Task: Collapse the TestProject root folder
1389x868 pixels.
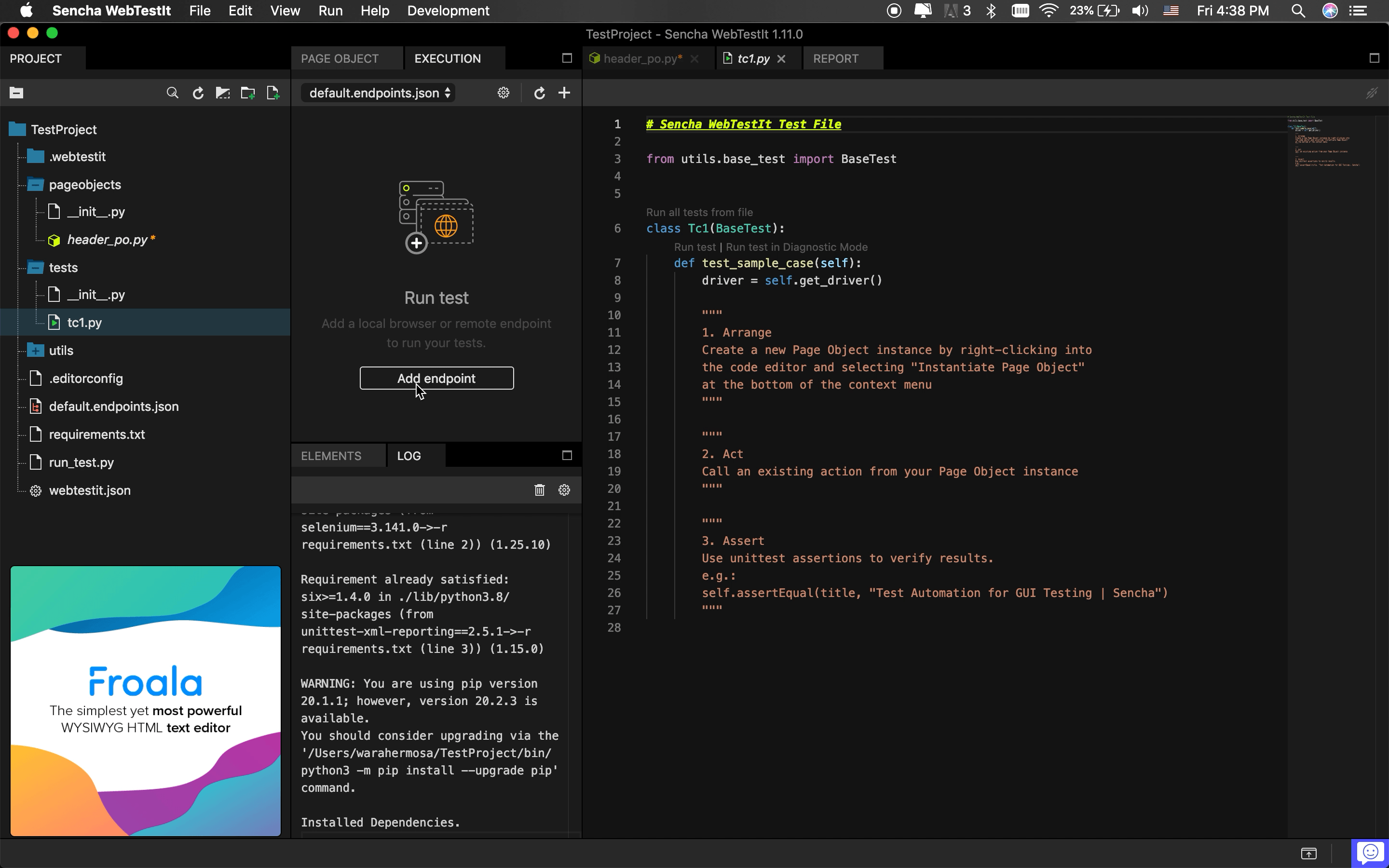Action: [x=17, y=129]
